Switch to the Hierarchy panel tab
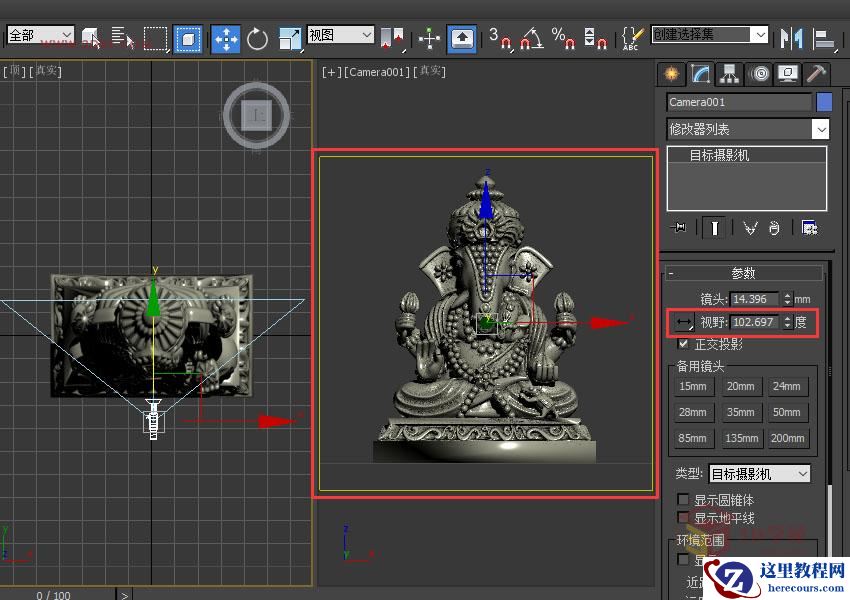The image size is (850, 600). (730, 74)
